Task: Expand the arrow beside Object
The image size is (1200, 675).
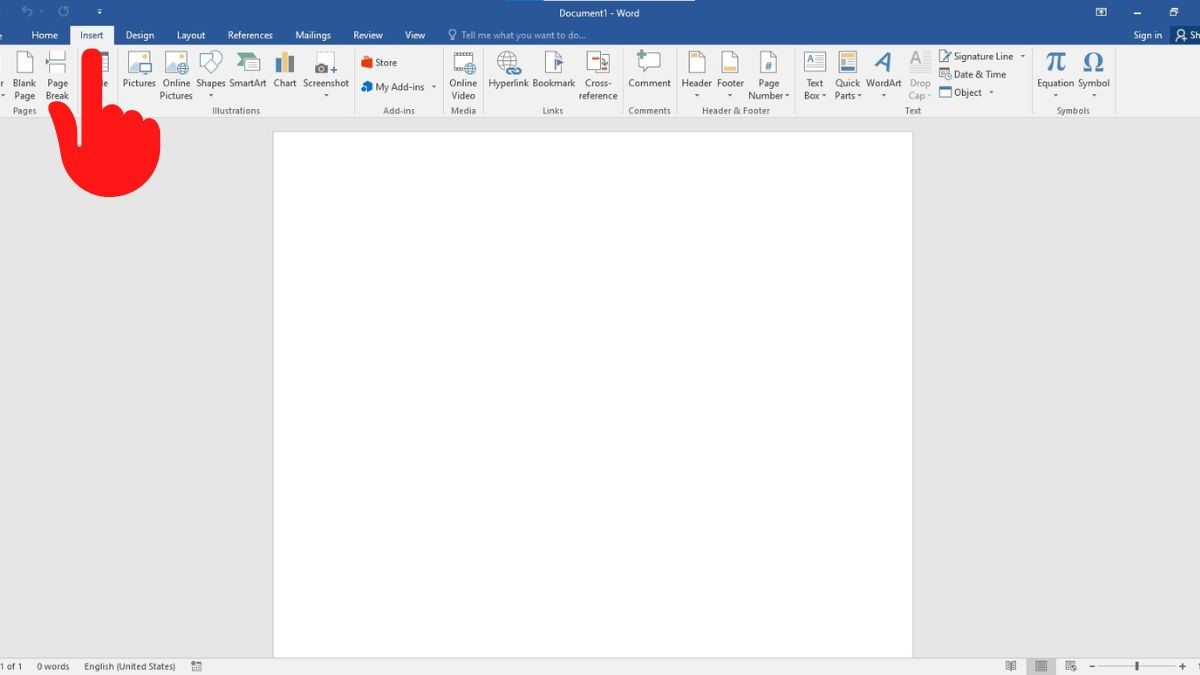Action: (991, 92)
